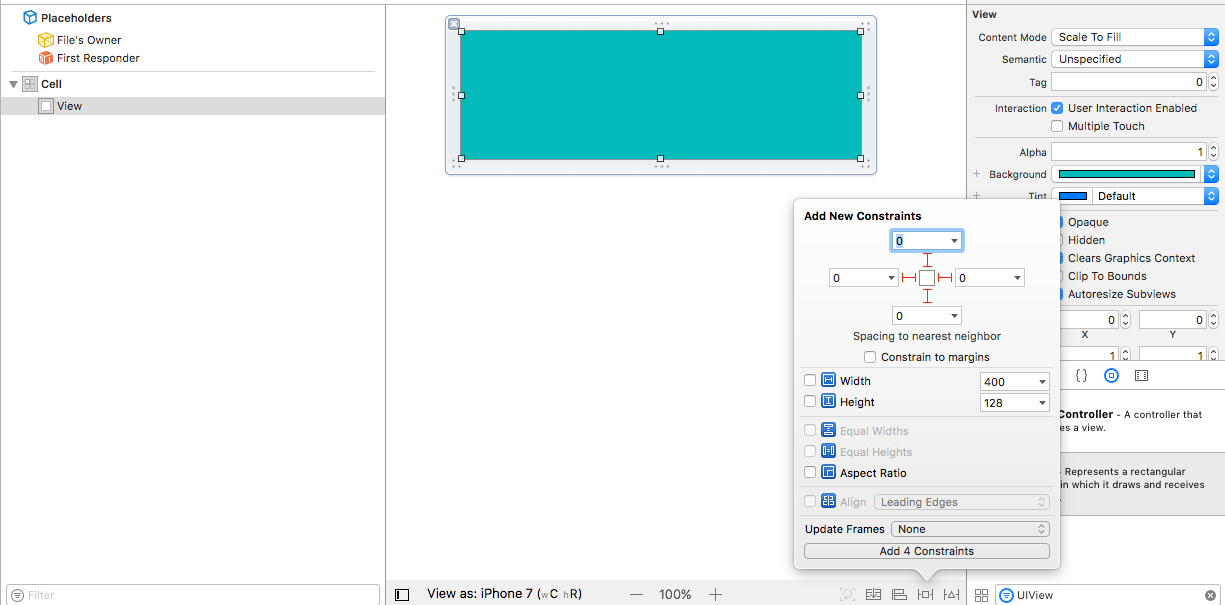Click the close X on the canvas cell

(x=454, y=24)
